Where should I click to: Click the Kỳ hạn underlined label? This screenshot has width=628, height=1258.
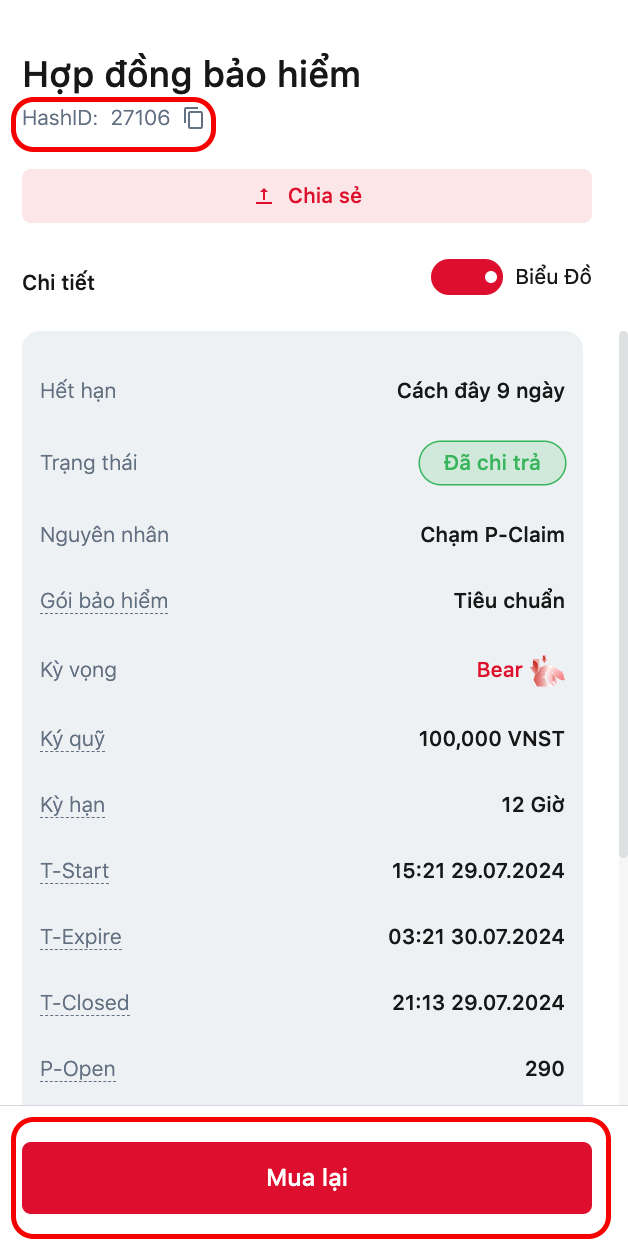tap(73, 805)
